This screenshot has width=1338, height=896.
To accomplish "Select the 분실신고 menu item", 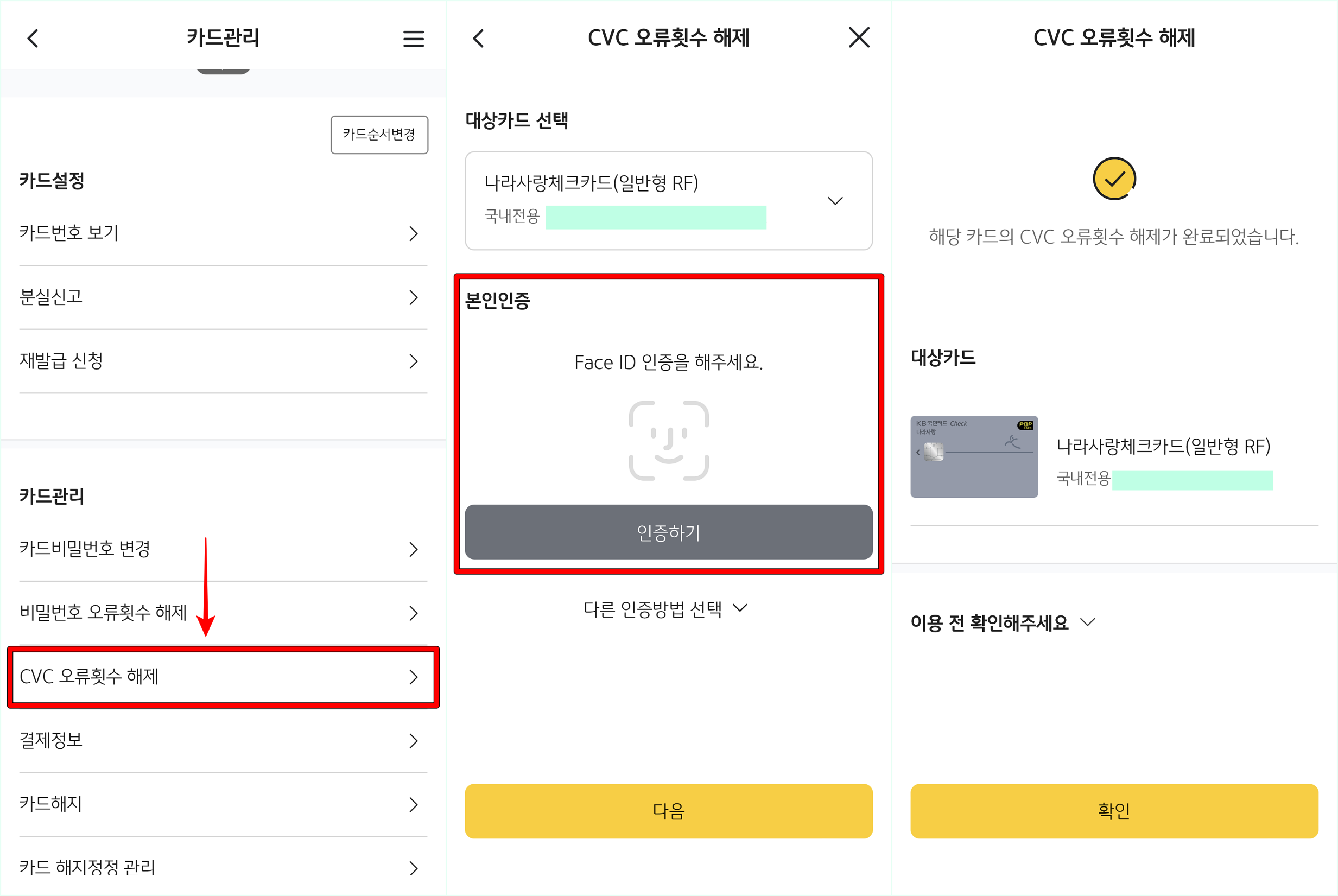I will (223, 297).
